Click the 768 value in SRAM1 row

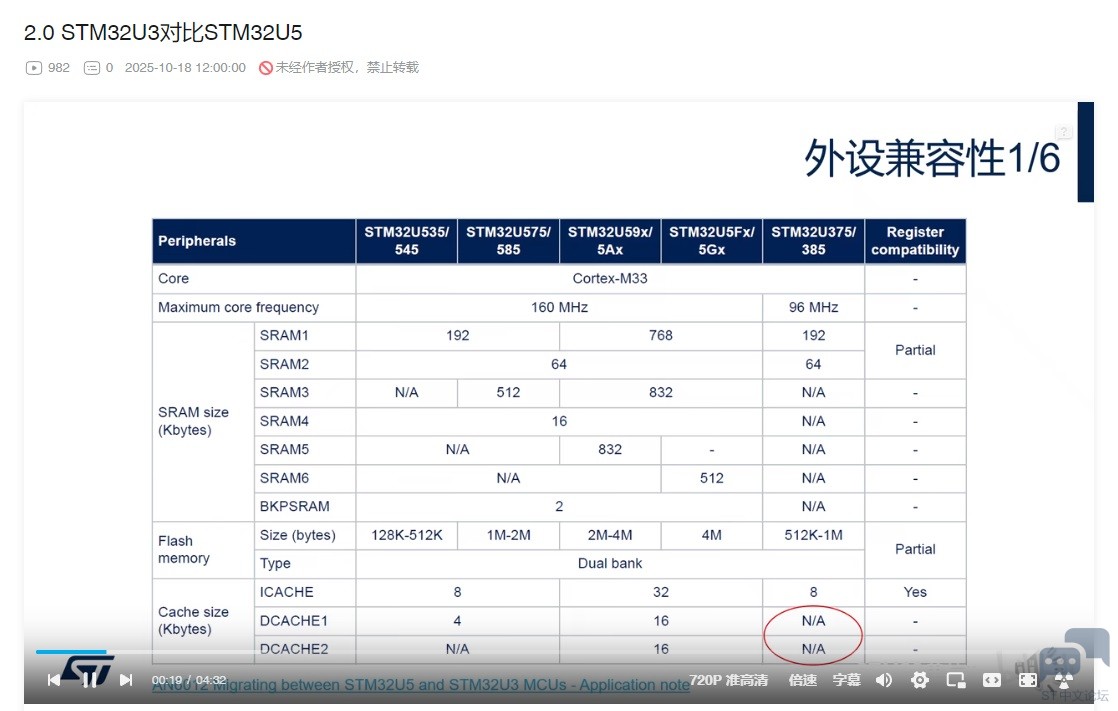click(x=661, y=336)
